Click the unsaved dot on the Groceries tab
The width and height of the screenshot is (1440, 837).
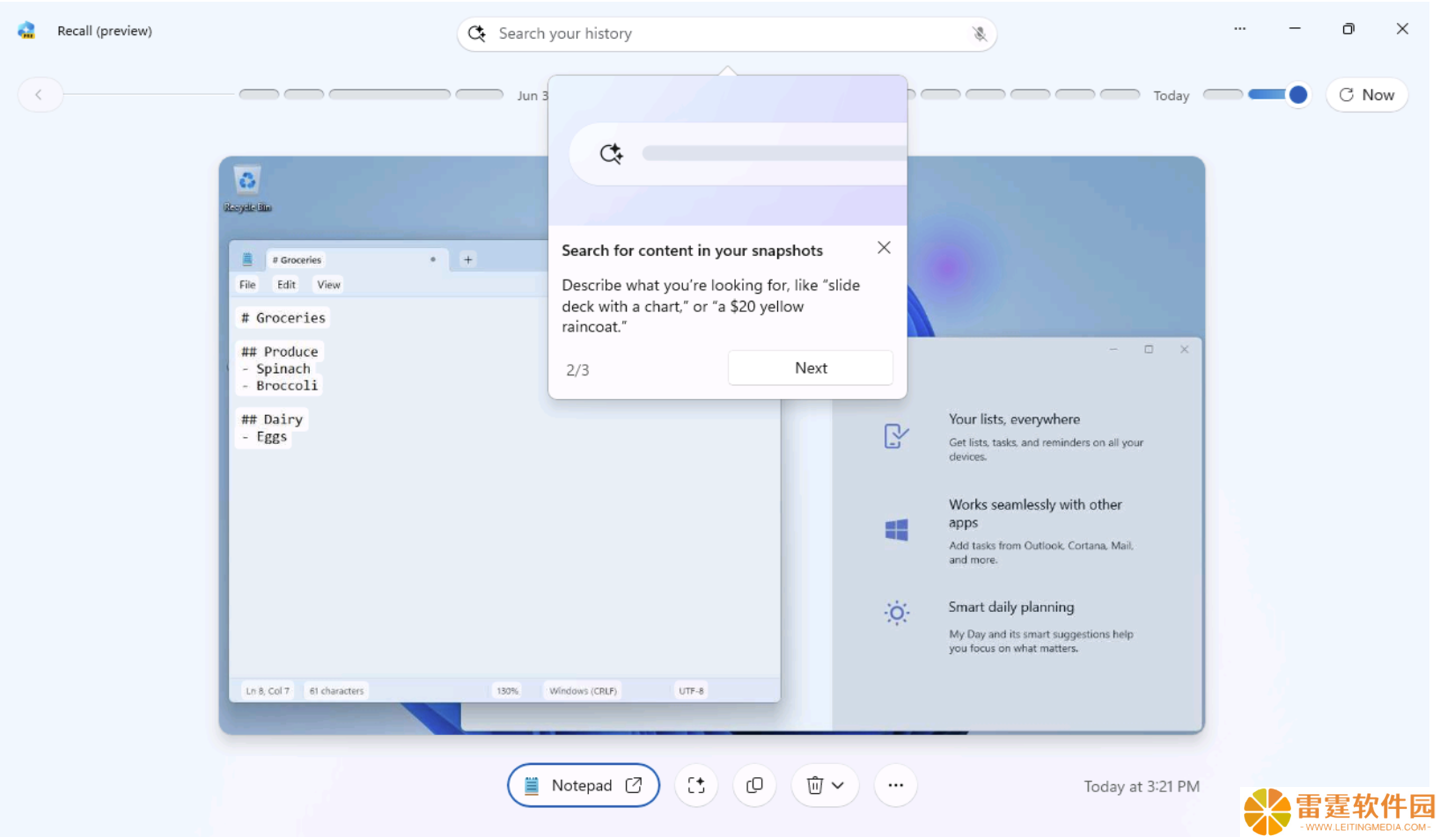point(433,259)
